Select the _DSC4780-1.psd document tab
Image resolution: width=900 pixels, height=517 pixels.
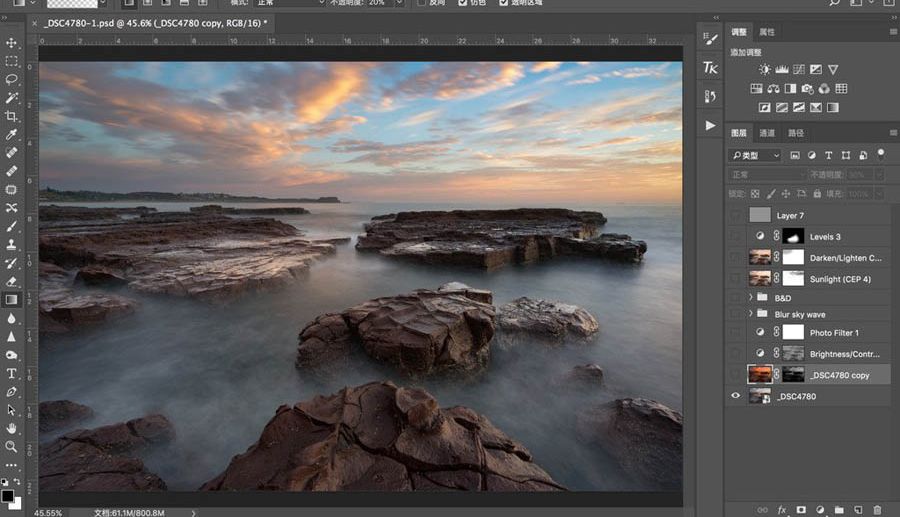[x=156, y=24]
